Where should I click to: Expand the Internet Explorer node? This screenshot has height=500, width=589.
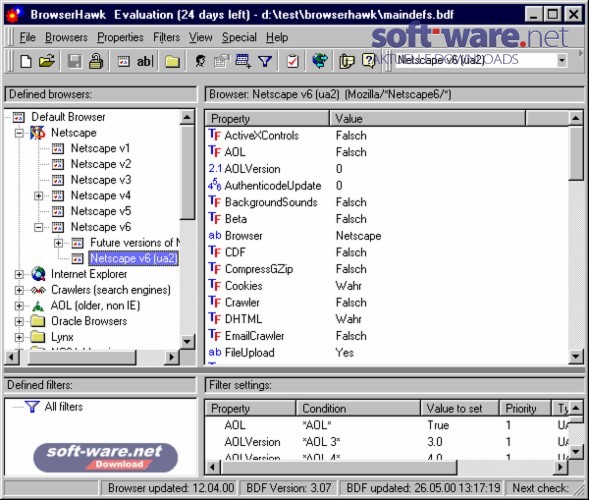tap(19, 275)
